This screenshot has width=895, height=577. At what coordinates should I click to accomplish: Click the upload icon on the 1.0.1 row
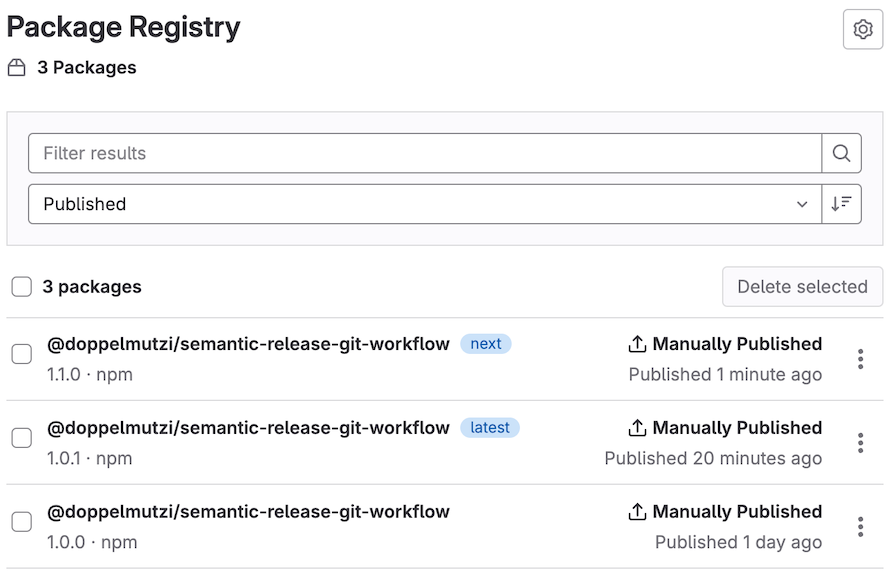pyautogui.click(x=637, y=427)
